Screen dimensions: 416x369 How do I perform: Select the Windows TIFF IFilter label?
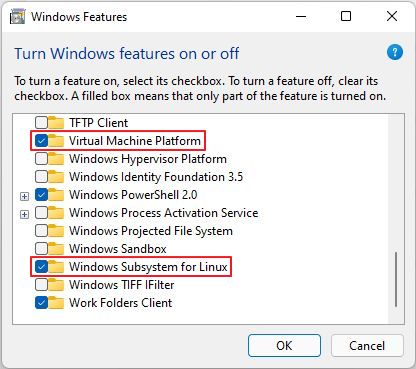click(x=121, y=285)
